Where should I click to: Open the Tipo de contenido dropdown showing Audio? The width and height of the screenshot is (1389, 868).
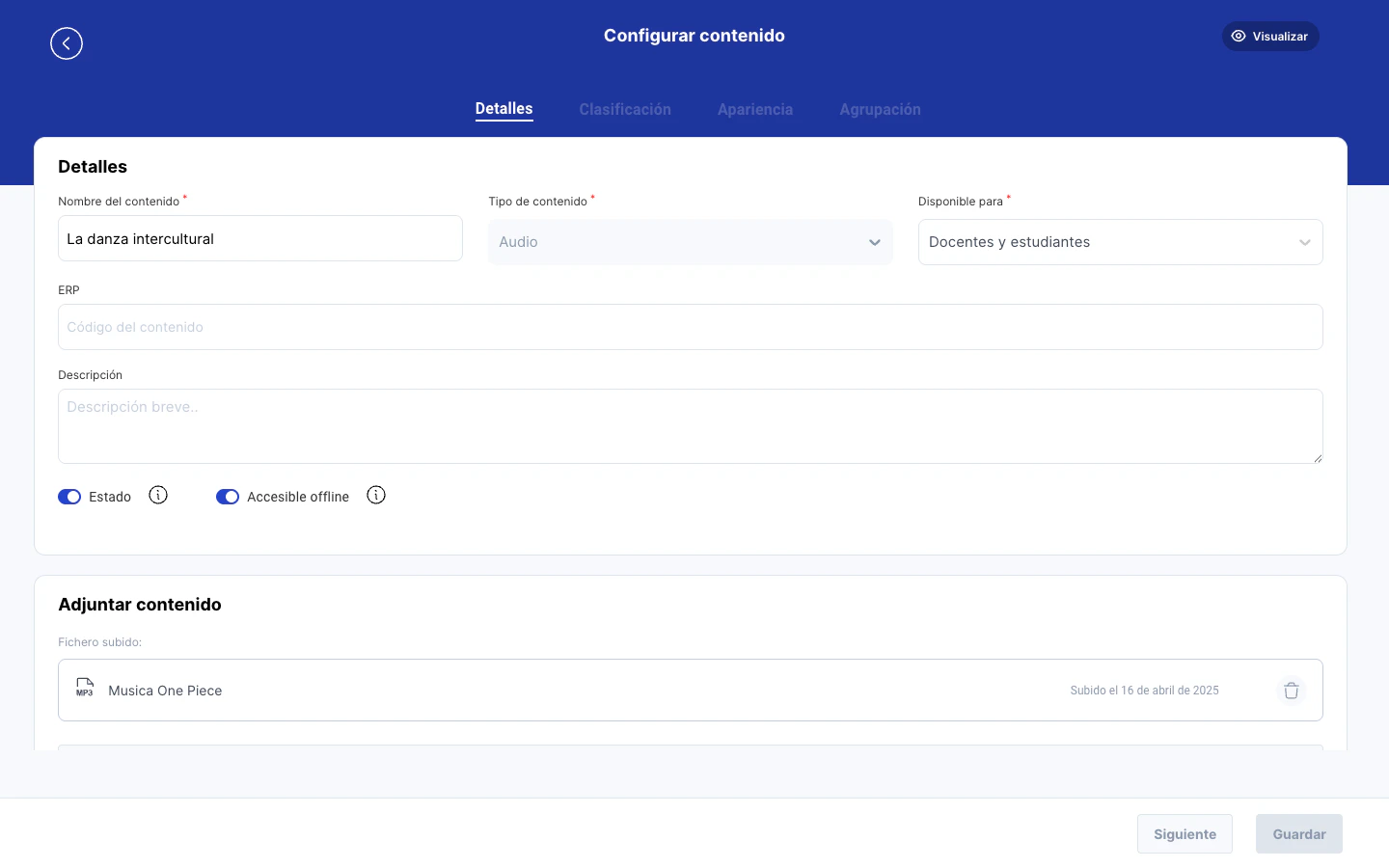tap(691, 242)
